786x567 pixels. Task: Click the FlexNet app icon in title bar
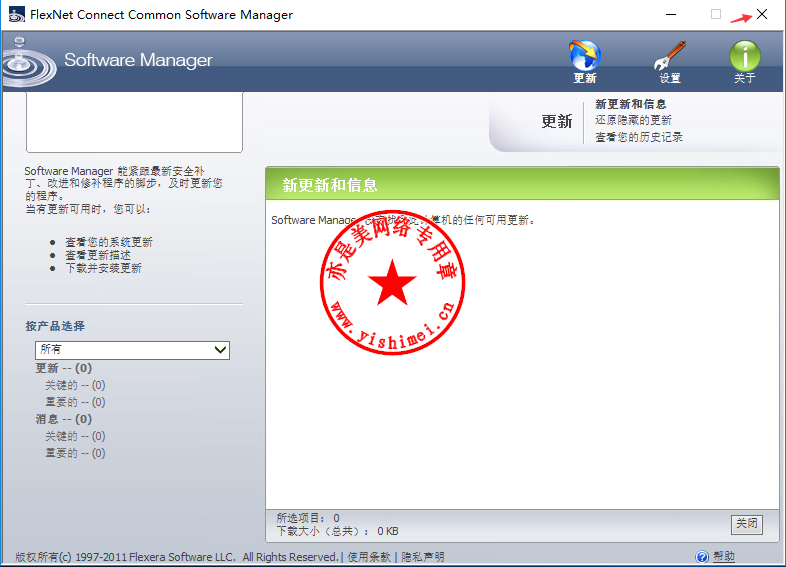[16, 15]
